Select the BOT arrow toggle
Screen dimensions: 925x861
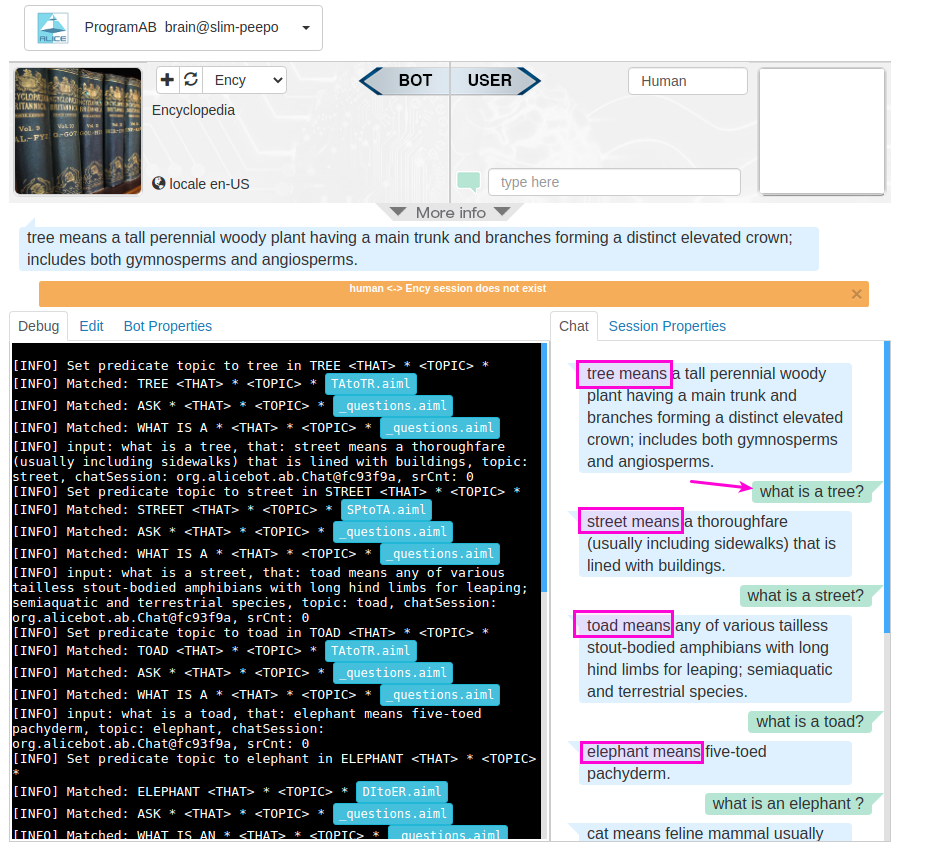click(x=405, y=80)
